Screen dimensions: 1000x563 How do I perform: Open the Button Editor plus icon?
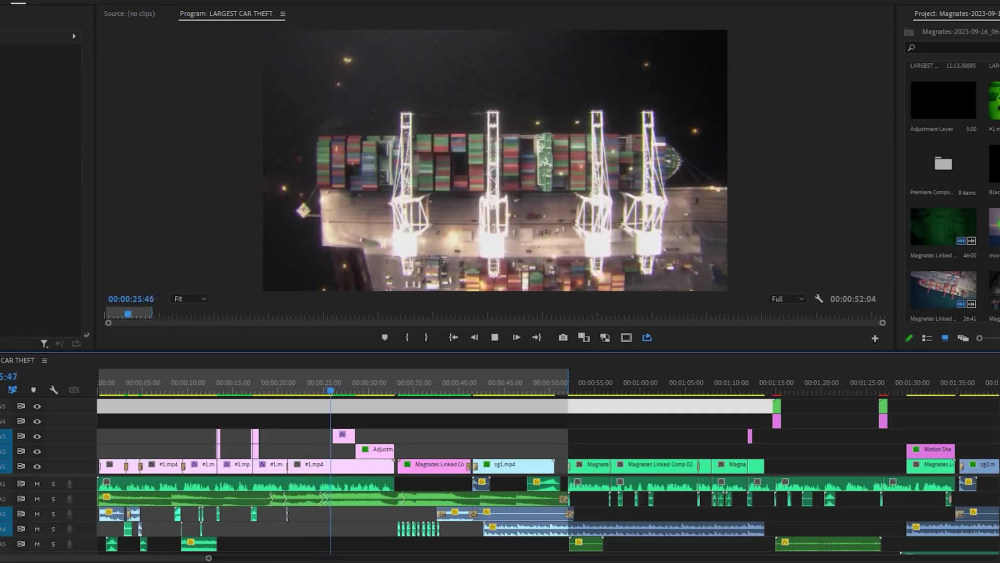coord(875,339)
